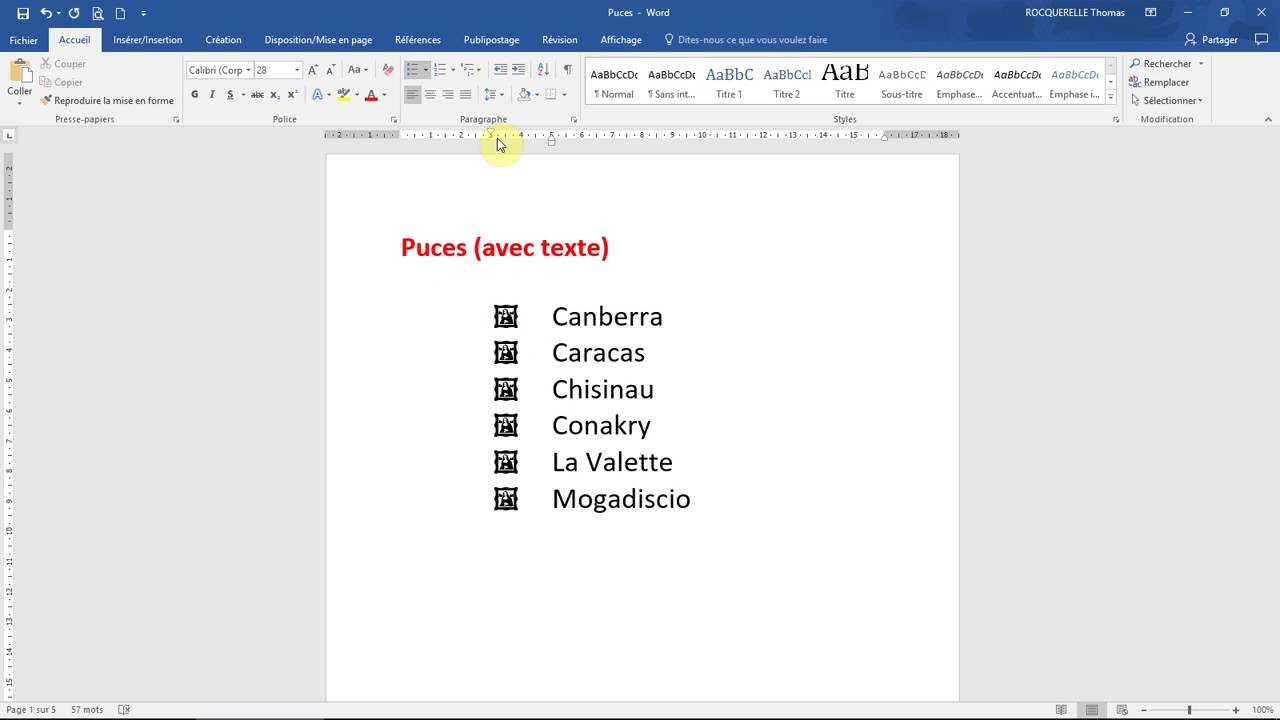The image size is (1280, 720).
Task: Toggle bullet list formatting
Action: 412,70
